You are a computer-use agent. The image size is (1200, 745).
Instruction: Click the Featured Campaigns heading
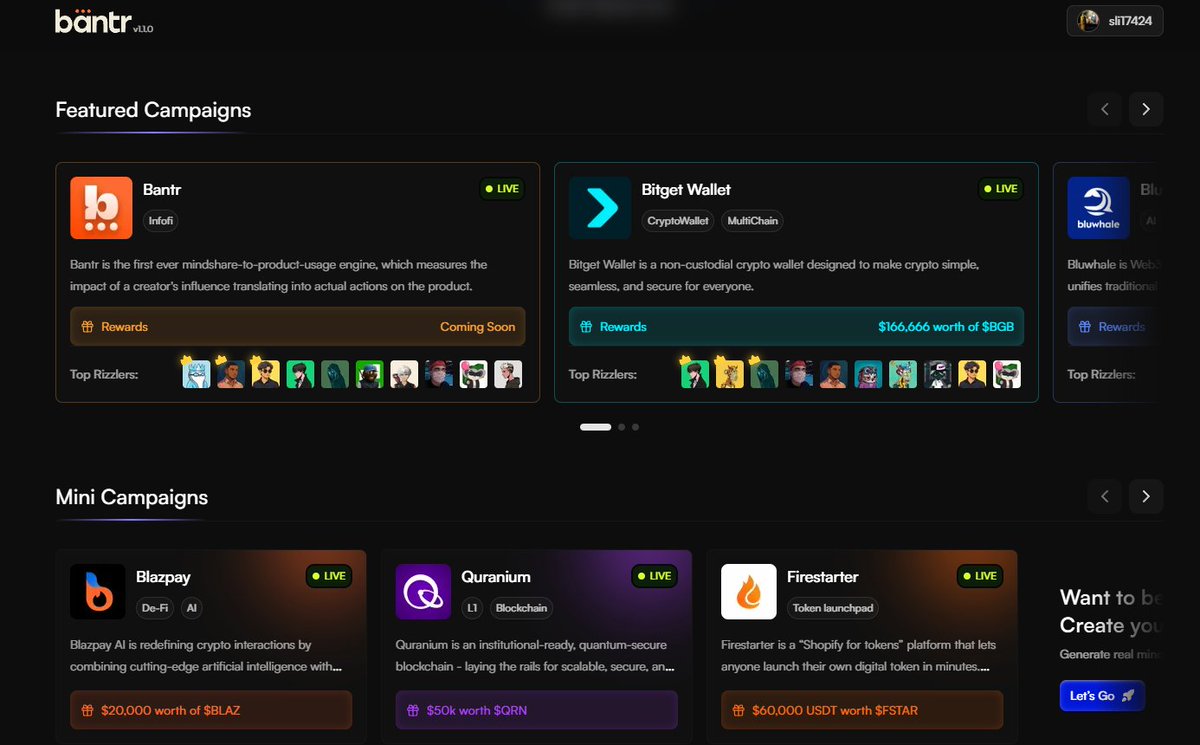[153, 110]
